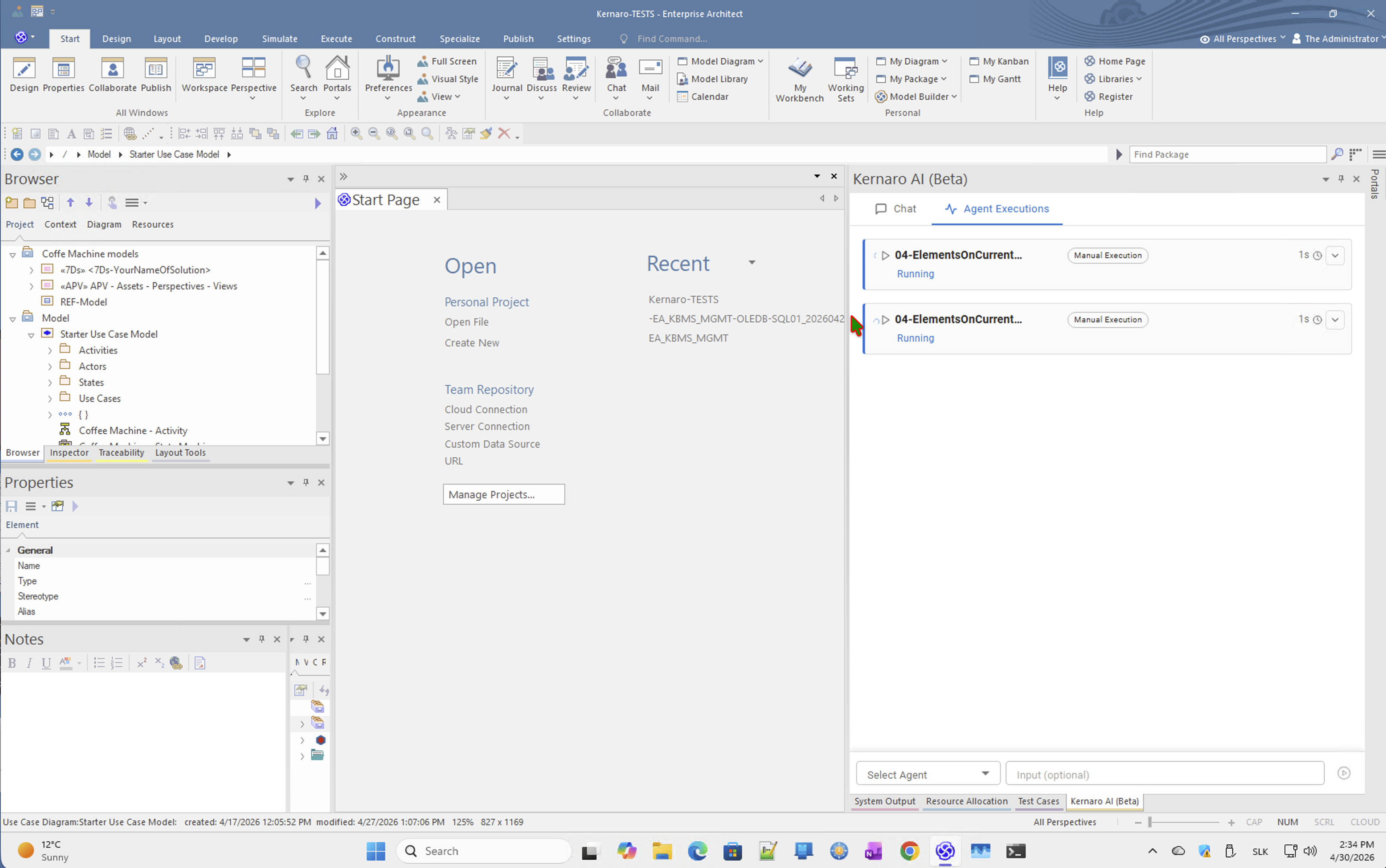Viewport: 1386px width, 868px height.
Task: Click the Find Command search box
Action: (672, 39)
